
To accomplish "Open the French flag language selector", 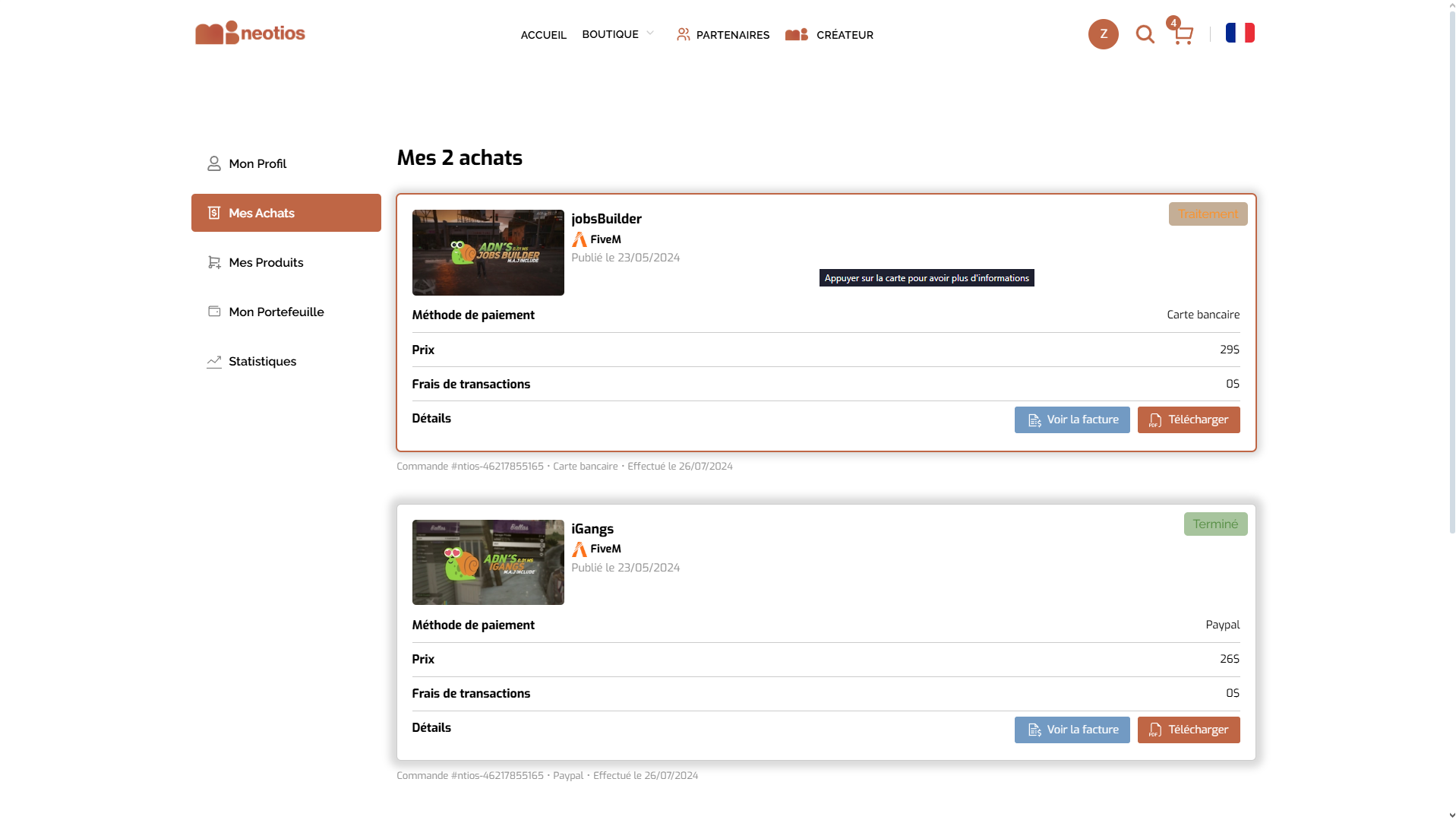I will [x=1240, y=32].
